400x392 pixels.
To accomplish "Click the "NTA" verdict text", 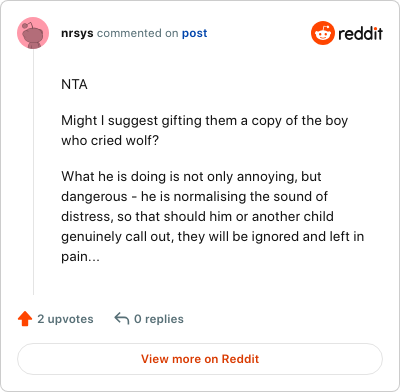I will [74, 85].
